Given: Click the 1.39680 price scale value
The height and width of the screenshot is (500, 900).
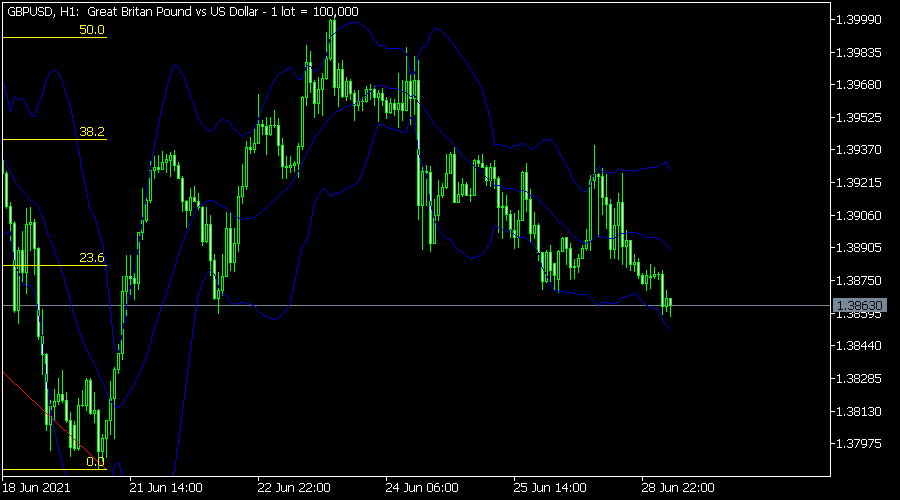Looking at the screenshot, I should pyautogui.click(x=859, y=84).
